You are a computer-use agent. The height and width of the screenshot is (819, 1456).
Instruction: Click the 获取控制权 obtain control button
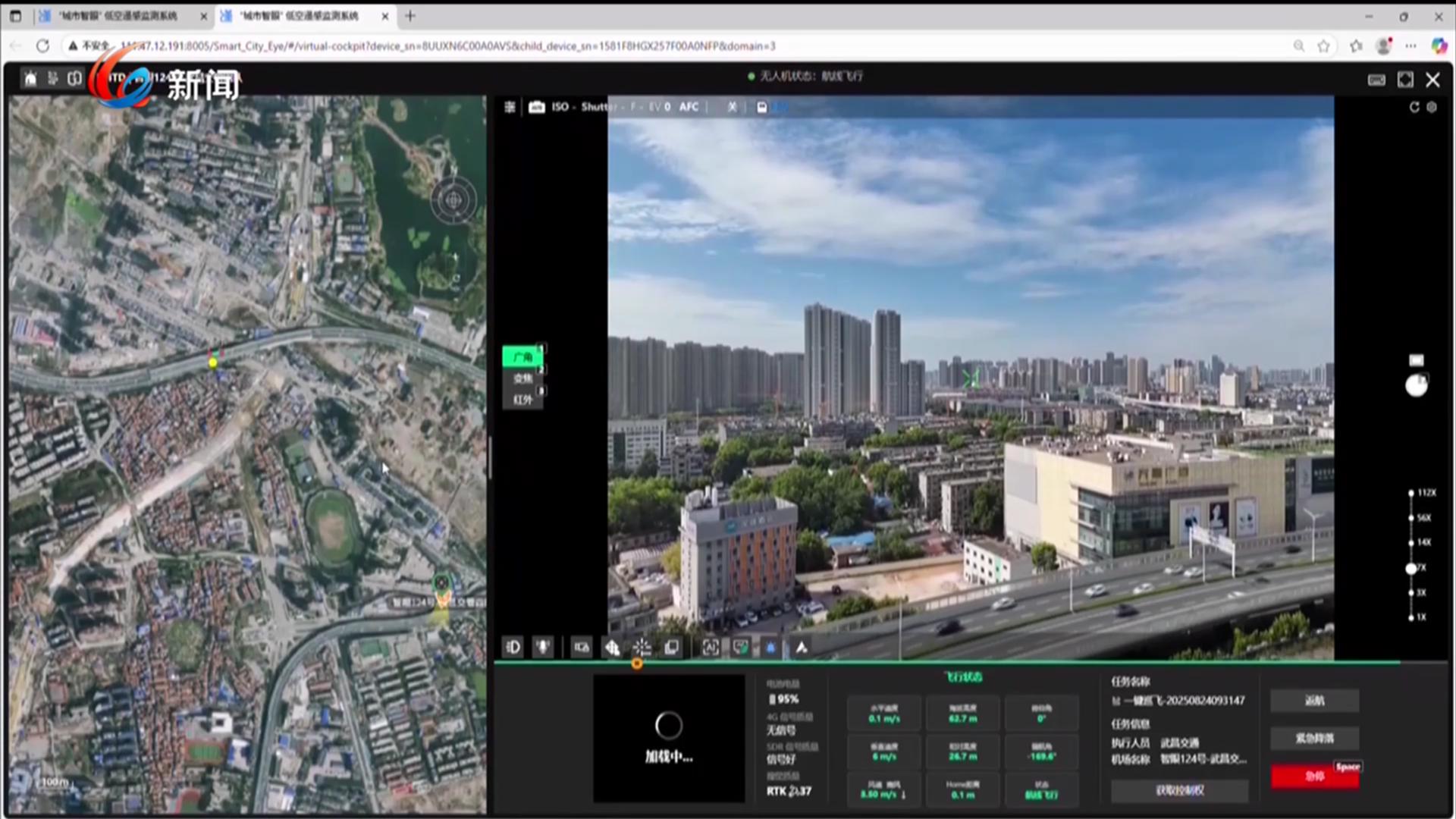click(1179, 790)
